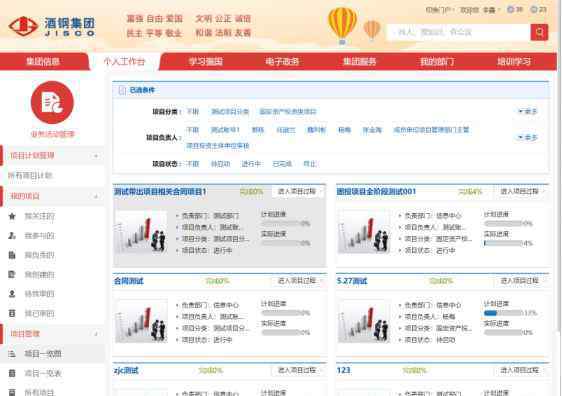Click the 项目一览表 list icon
The width and height of the screenshot is (562, 396).
click(x=12, y=373)
